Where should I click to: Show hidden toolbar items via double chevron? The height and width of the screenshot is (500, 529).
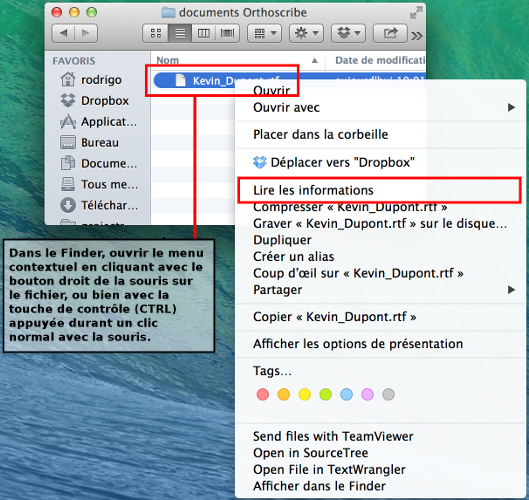(x=417, y=35)
